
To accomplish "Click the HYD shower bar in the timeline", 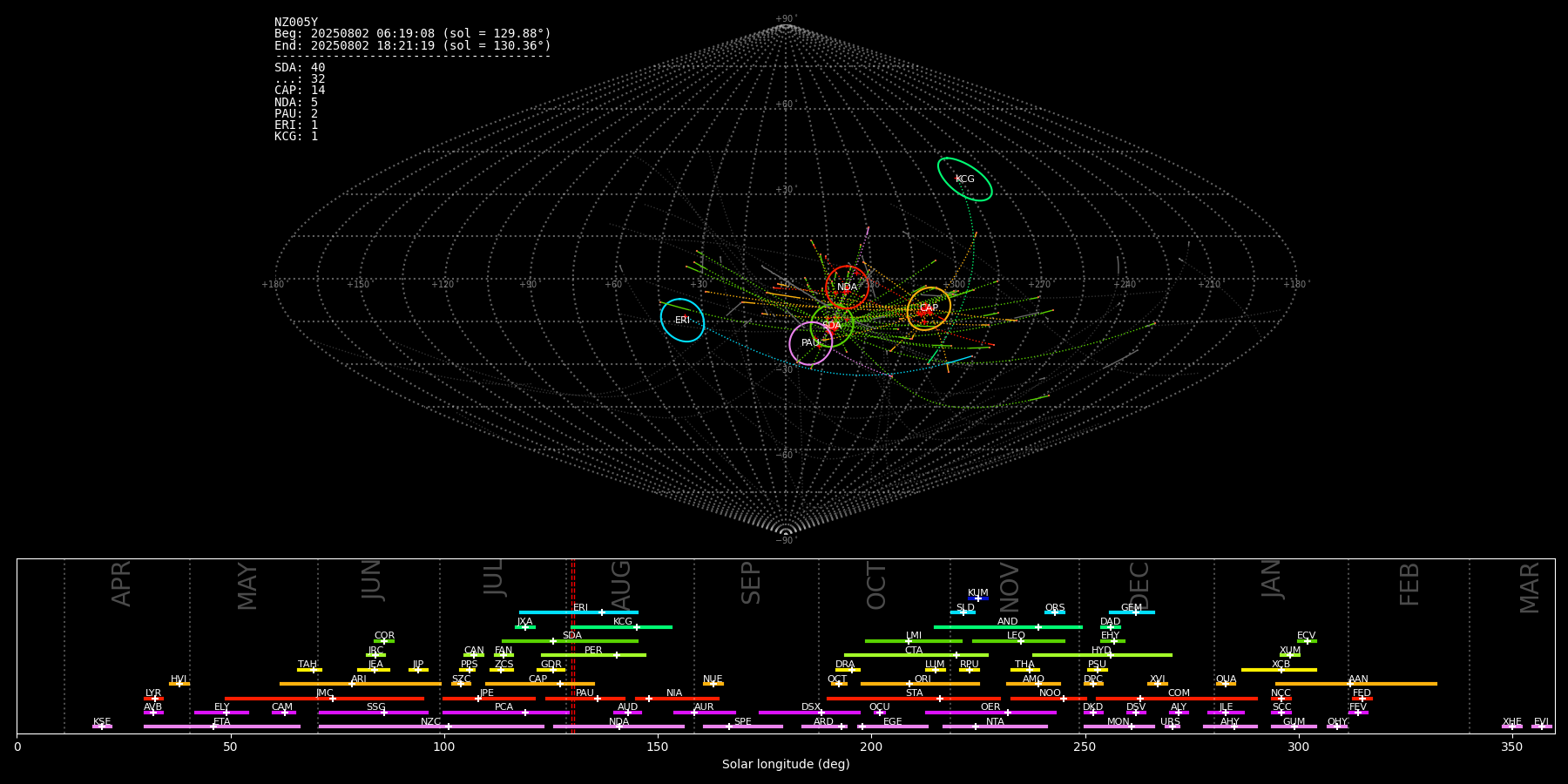I will [x=1102, y=655].
